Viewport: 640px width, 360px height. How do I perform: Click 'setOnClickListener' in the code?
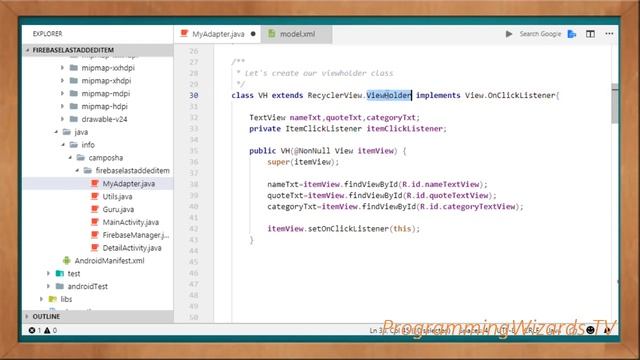click(x=348, y=229)
